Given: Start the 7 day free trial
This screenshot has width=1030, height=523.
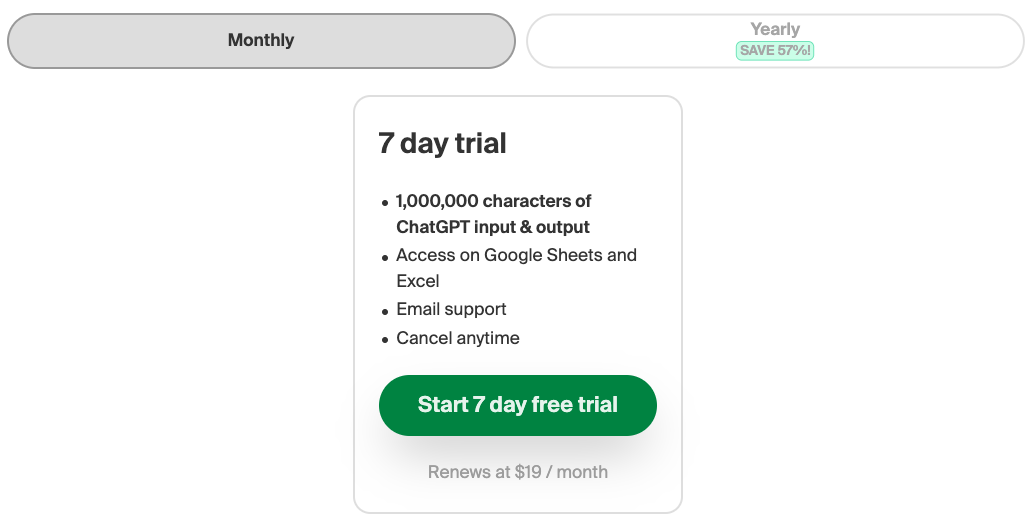Looking at the screenshot, I should point(518,405).
